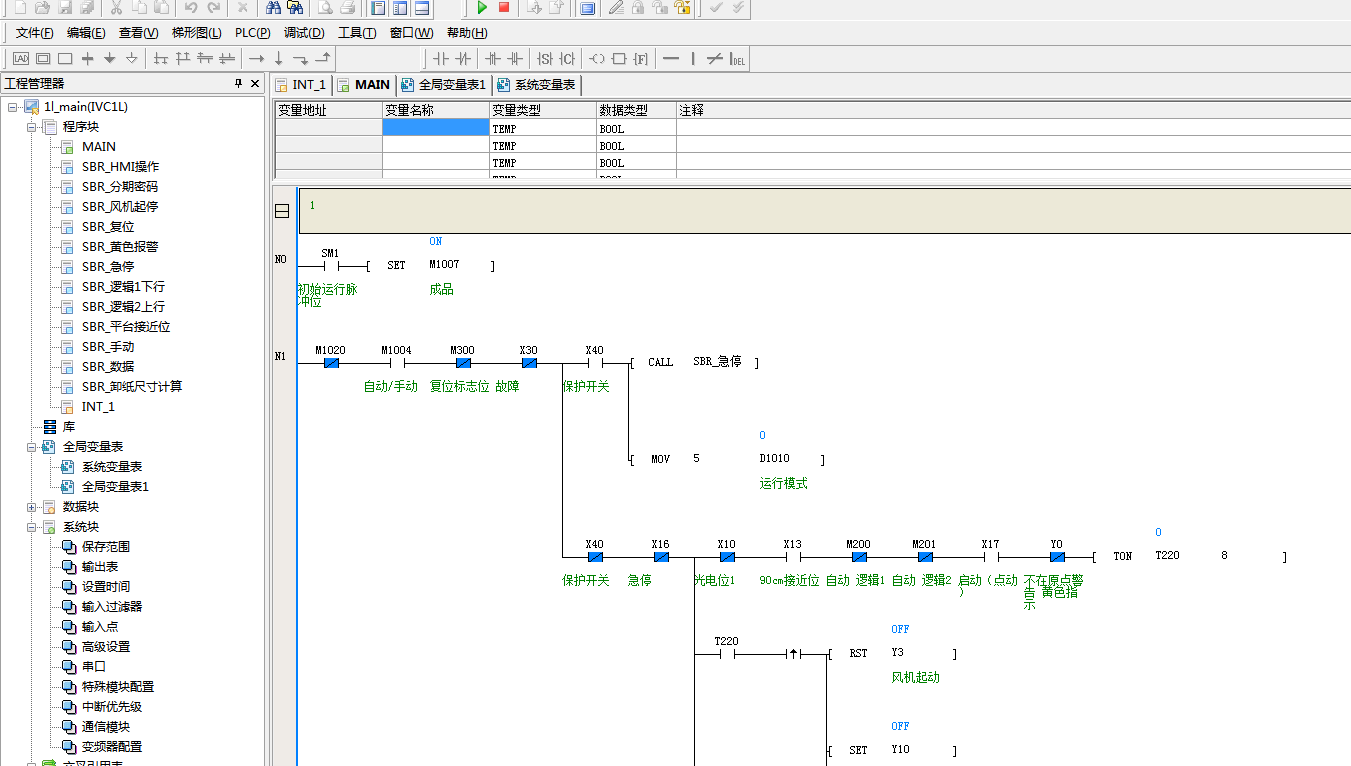Insert an output coil element

point(597,58)
